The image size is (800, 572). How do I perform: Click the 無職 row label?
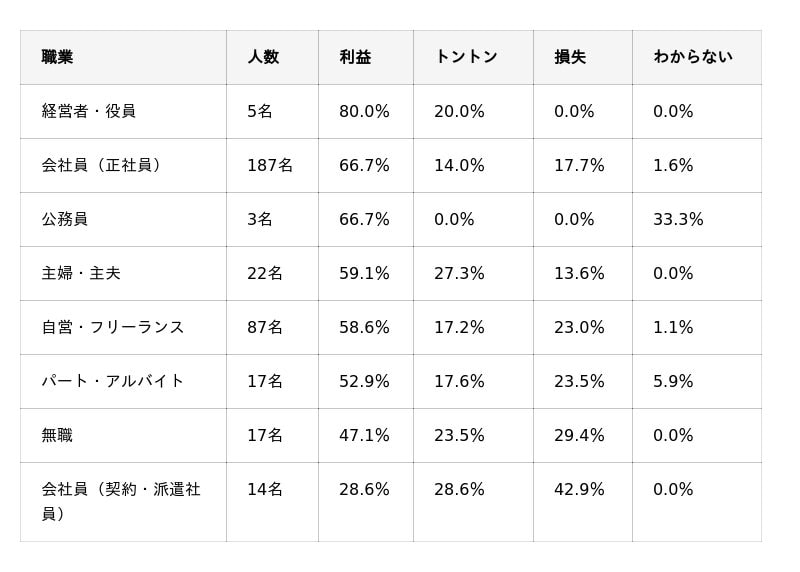point(57,435)
